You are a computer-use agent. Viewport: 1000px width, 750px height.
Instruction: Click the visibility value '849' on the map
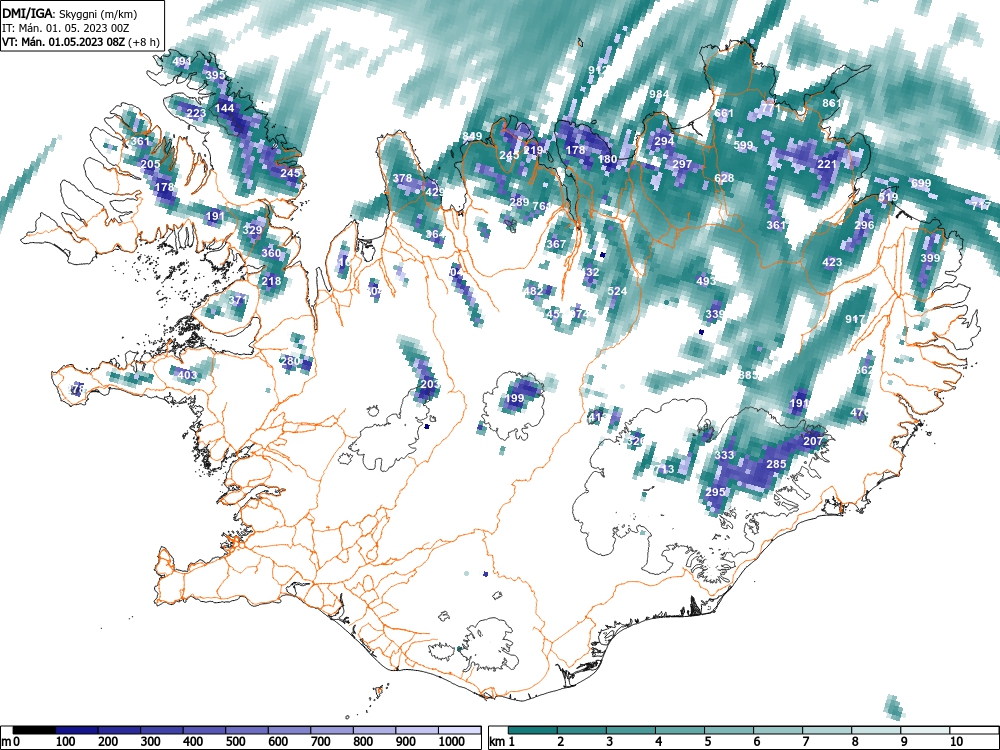[473, 136]
